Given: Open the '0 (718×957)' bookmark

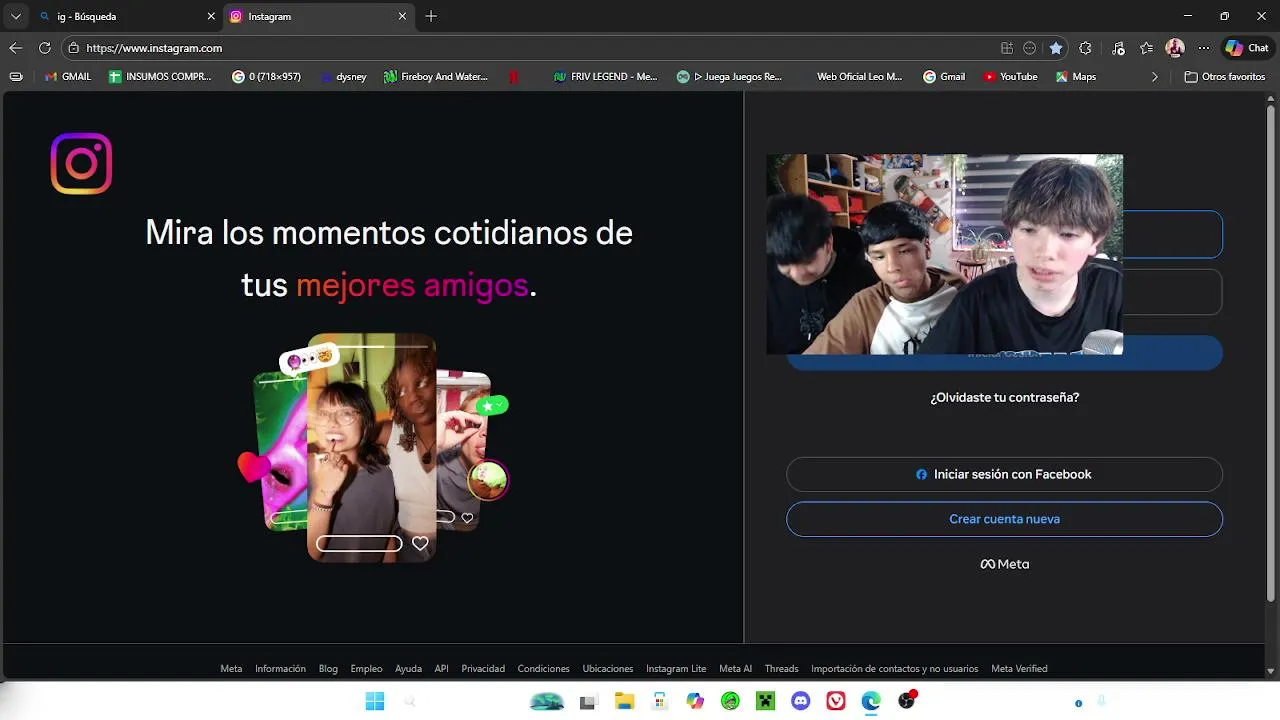Looking at the screenshot, I should point(266,77).
